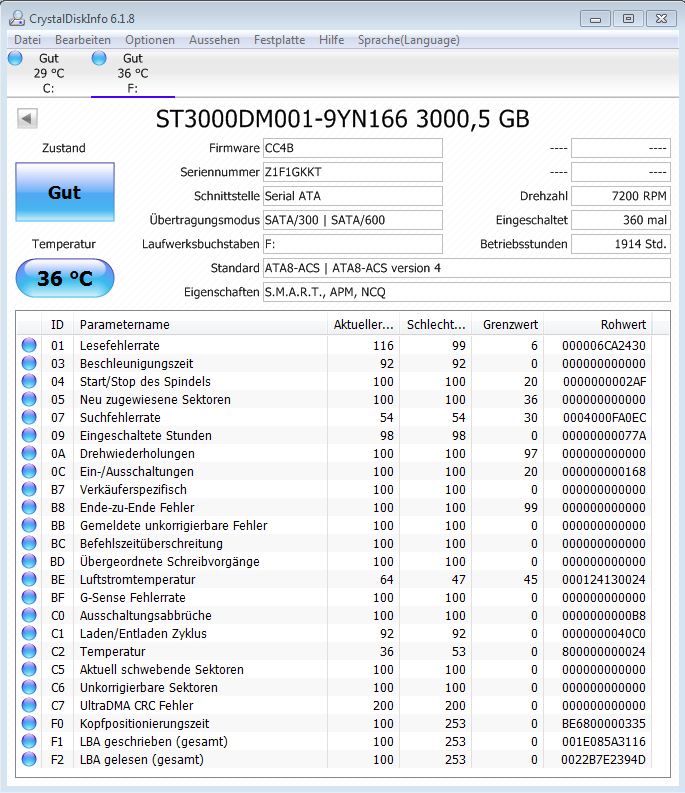Click status icon of UltraDMA CRC Fehler row
Viewport: 685px width, 793px height.
[x=29, y=705]
